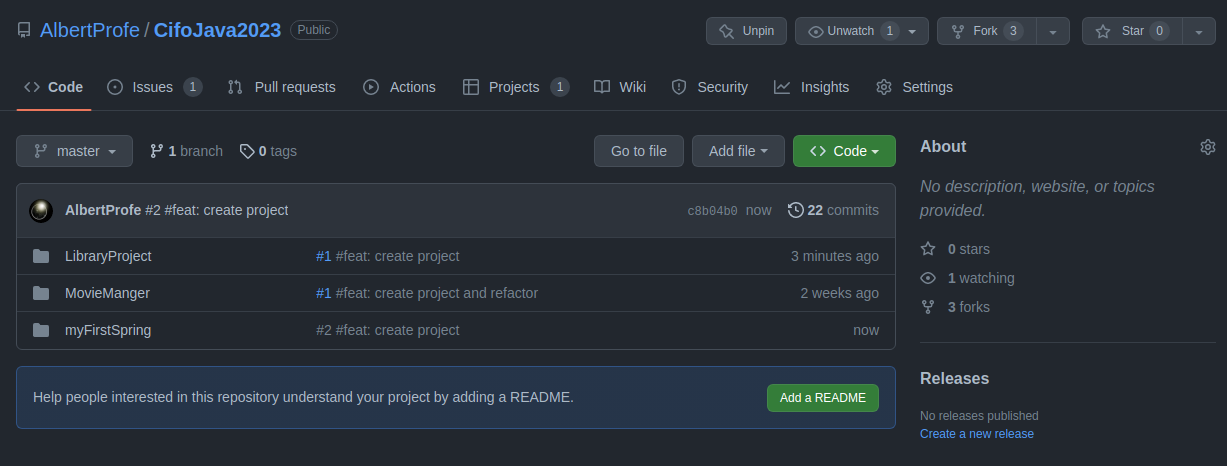Click the folder icon next to LibraryProject
Image resolution: width=1227 pixels, height=466 pixels.
coord(41,256)
